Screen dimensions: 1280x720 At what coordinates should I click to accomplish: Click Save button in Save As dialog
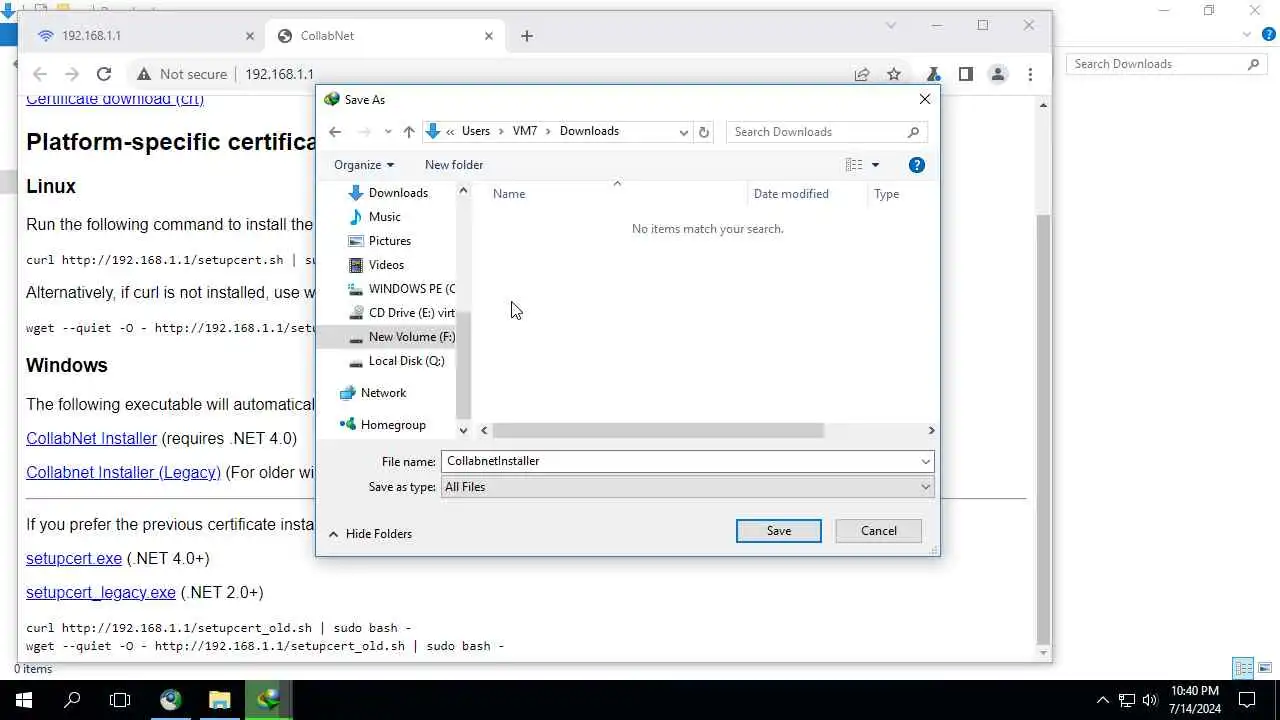[x=778, y=531]
